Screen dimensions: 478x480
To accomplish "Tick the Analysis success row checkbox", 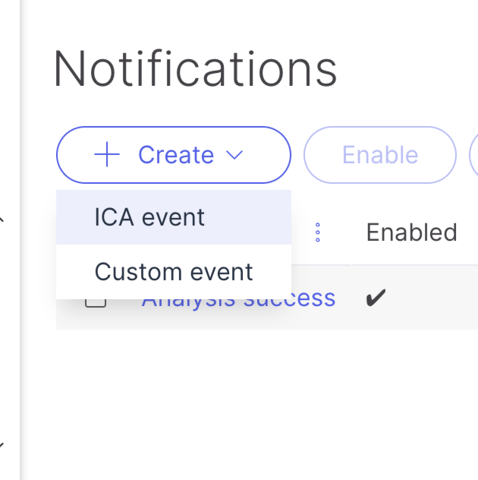I will click(x=96, y=303).
